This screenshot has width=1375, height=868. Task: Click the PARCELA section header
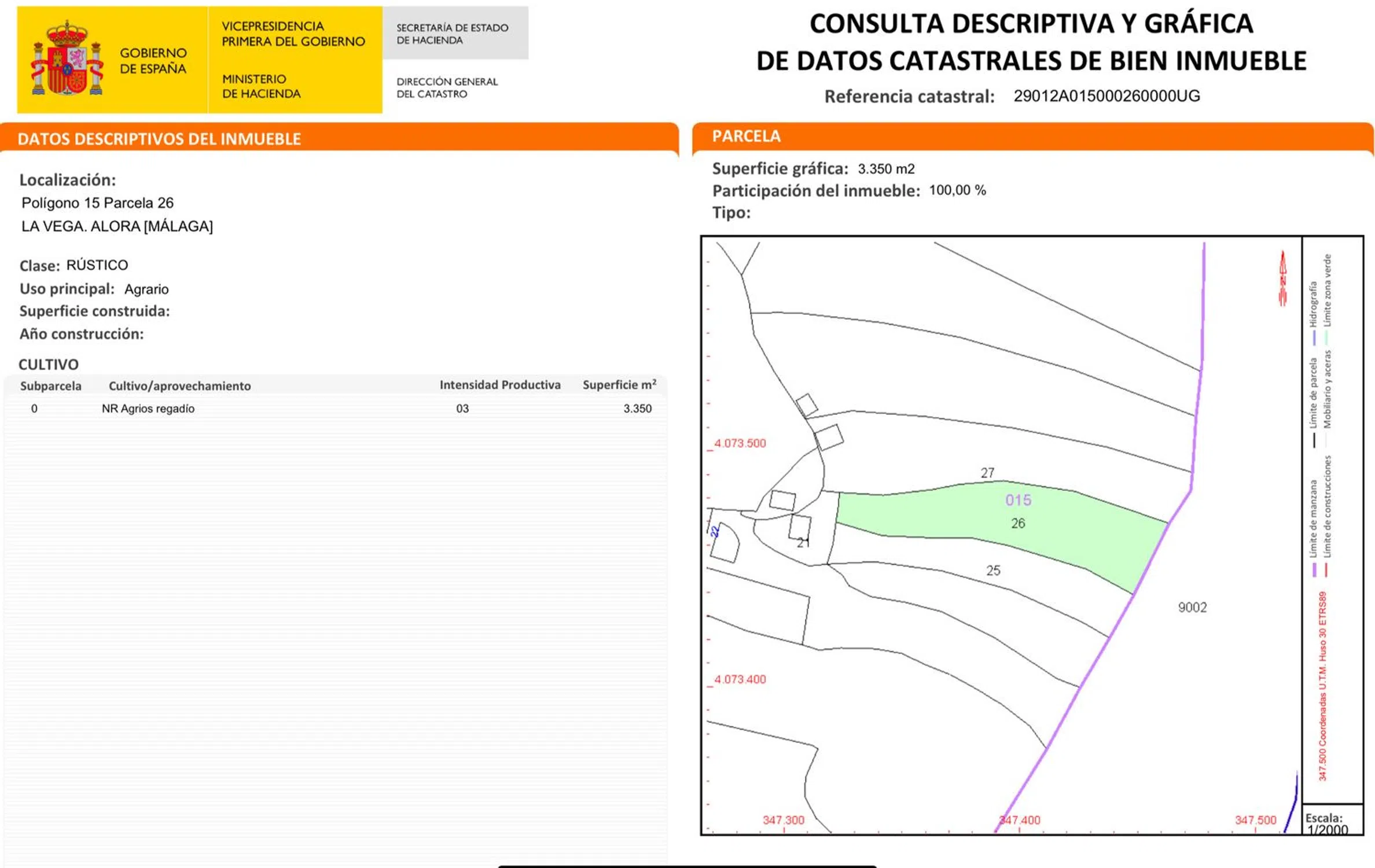click(746, 136)
